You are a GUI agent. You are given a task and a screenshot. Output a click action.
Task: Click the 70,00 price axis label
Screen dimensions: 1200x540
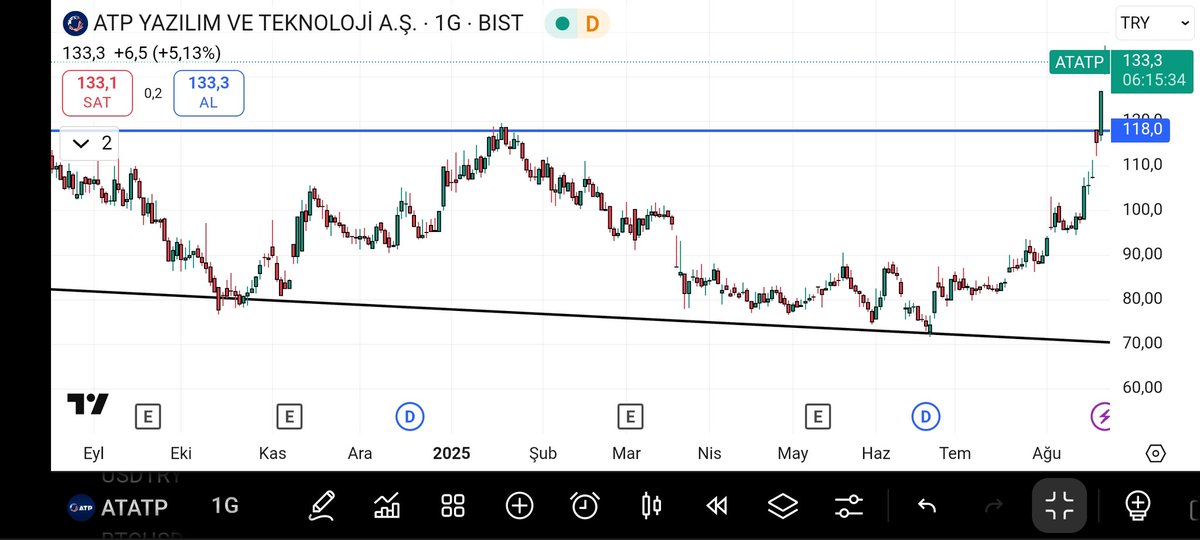(x=1142, y=342)
